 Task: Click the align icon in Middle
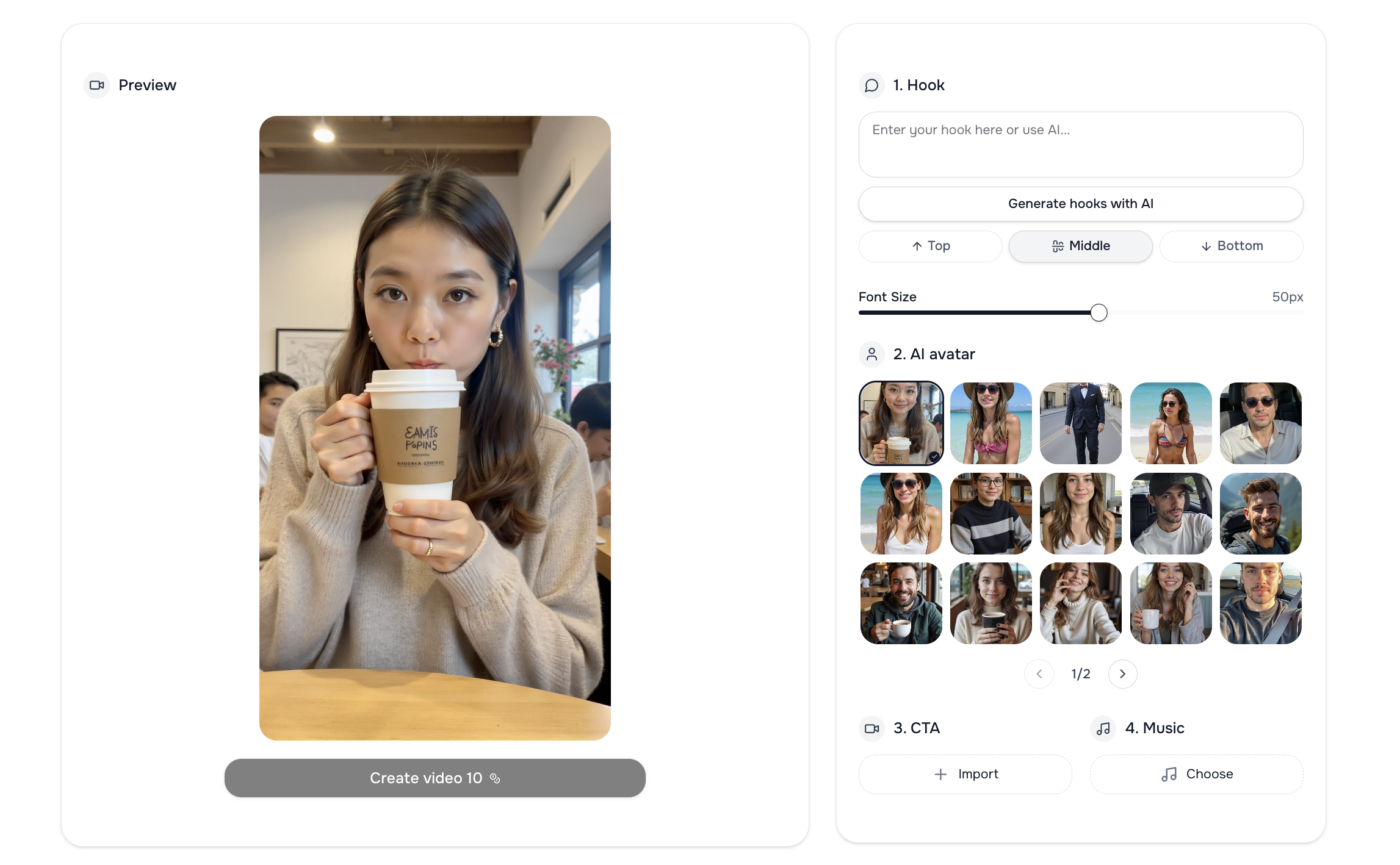pyautogui.click(x=1058, y=246)
